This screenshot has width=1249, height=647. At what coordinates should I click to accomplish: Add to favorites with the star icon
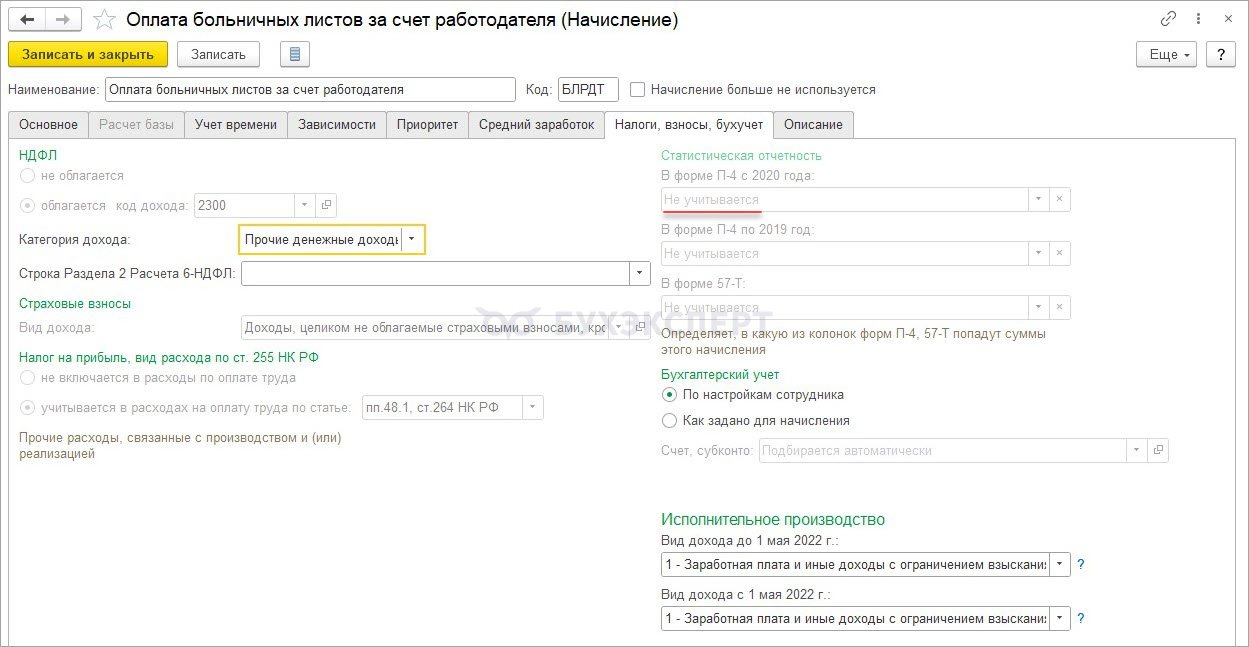(104, 20)
